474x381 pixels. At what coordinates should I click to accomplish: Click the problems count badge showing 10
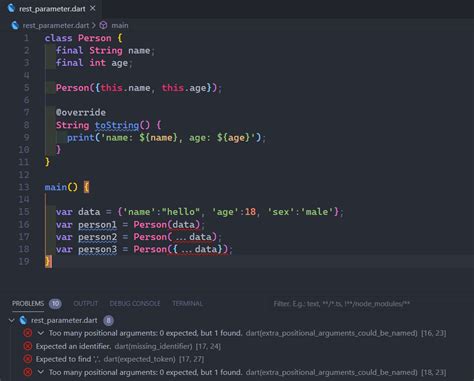click(x=55, y=303)
